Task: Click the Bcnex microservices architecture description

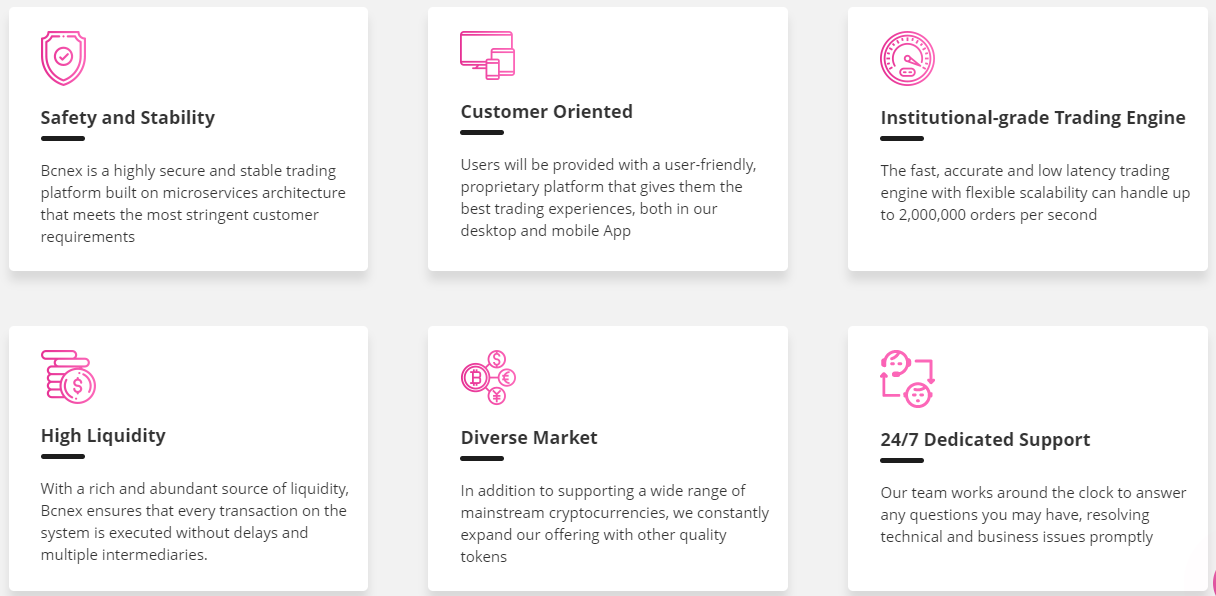Action: pyautogui.click(x=193, y=204)
